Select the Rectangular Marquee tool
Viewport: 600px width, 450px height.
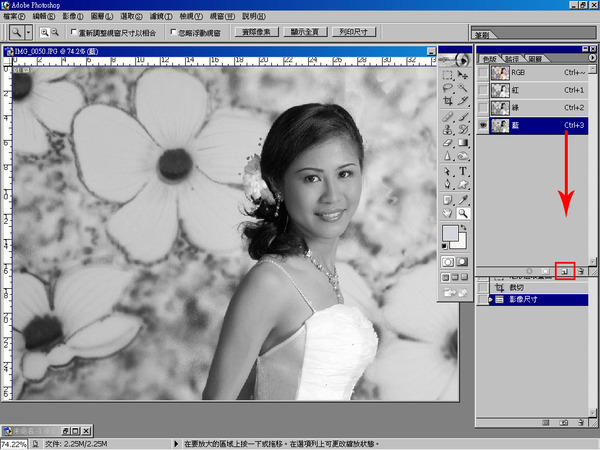[448, 74]
